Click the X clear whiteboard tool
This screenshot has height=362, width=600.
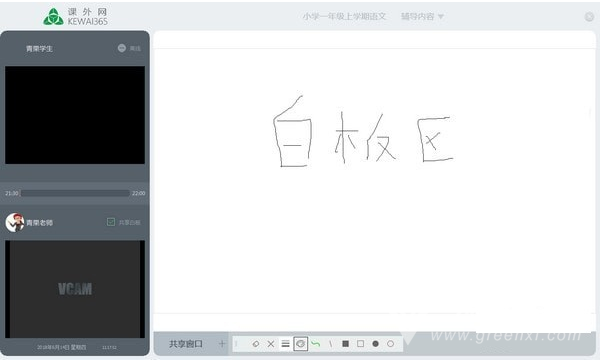(271, 344)
